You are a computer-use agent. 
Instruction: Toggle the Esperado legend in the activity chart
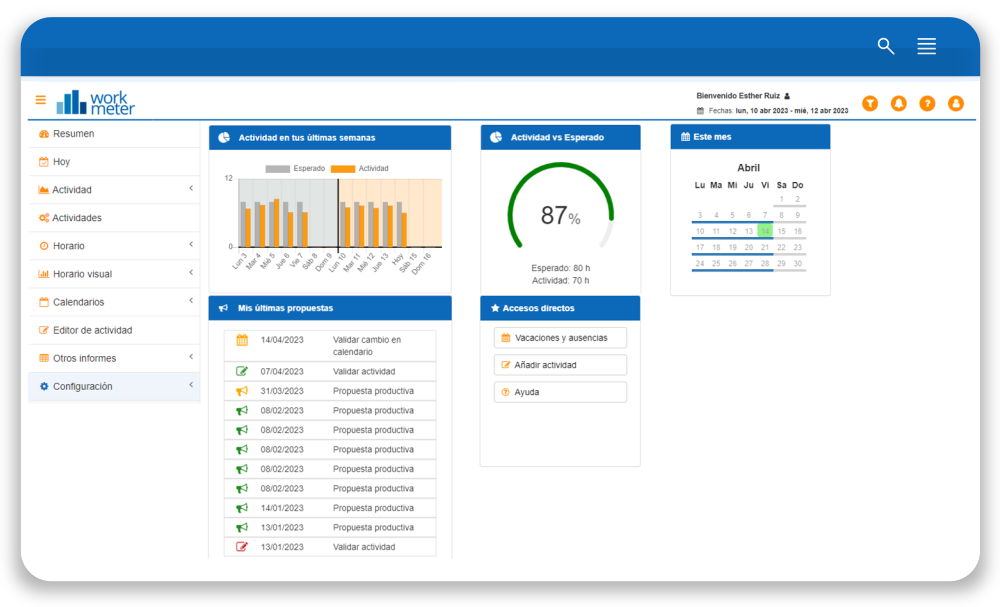click(x=295, y=167)
